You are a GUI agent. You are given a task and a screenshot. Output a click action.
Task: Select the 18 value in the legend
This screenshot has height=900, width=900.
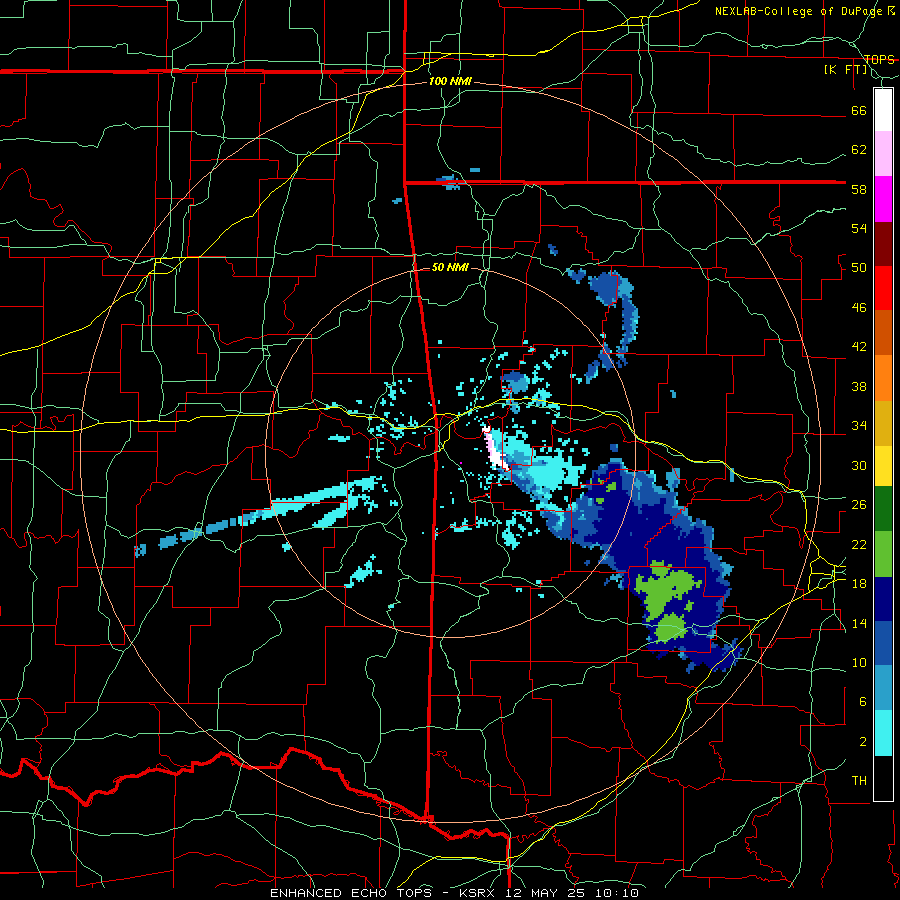tap(859, 584)
